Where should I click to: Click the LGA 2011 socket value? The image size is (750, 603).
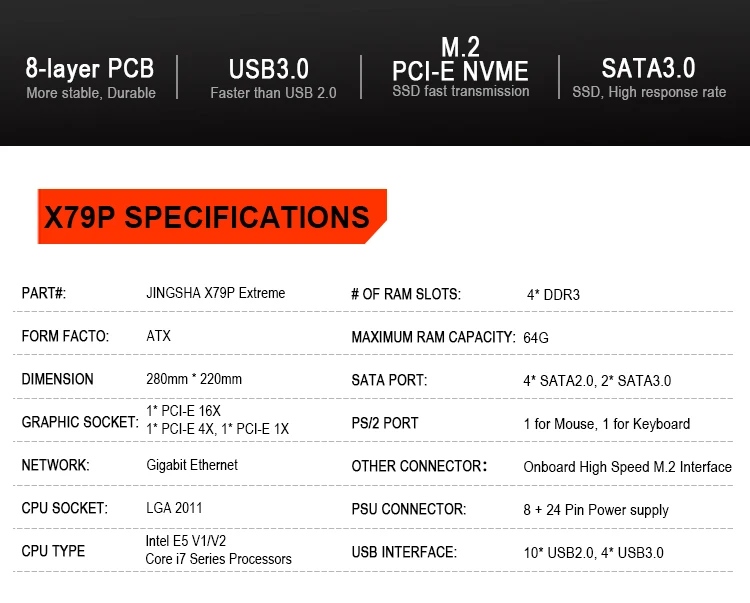(x=174, y=508)
